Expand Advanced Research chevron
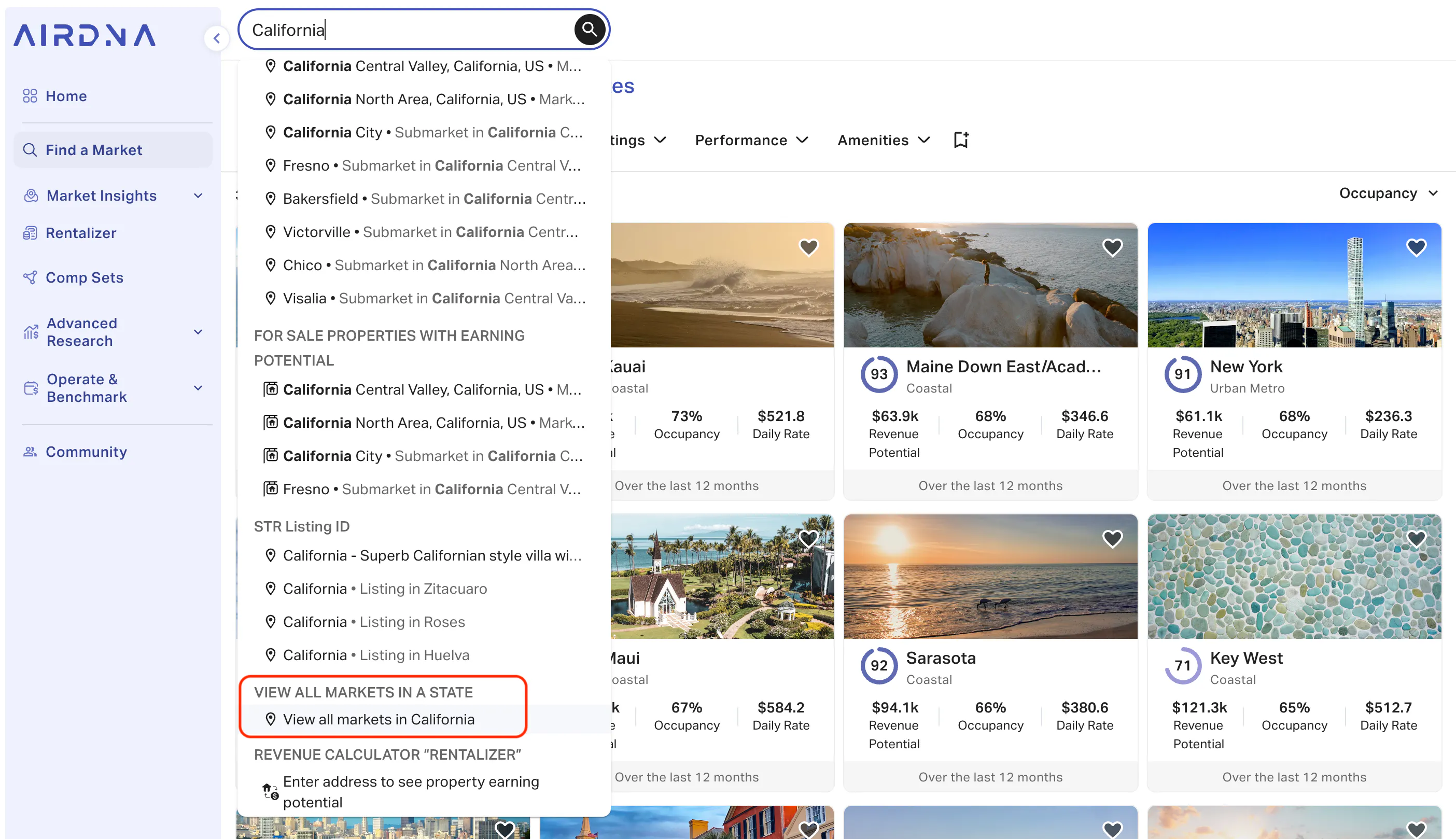This screenshot has width=1456, height=839. [198, 332]
